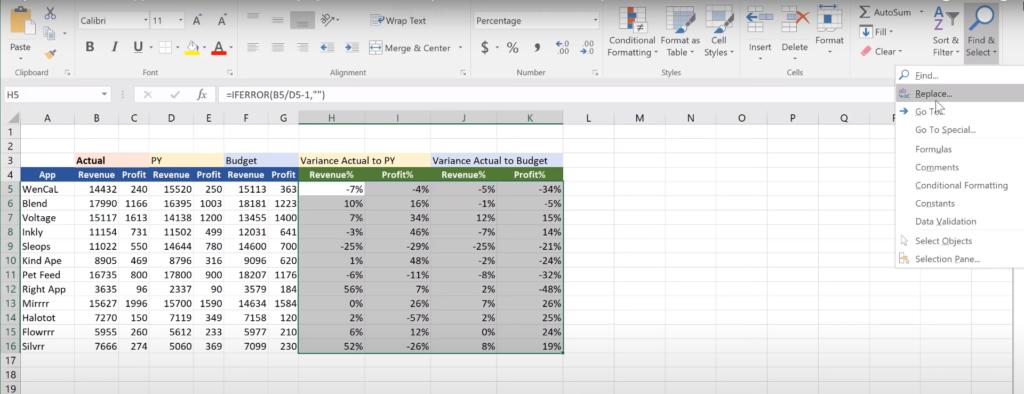
Task: Open the Sort & Filter dropdown
Action: pos(945,31)
